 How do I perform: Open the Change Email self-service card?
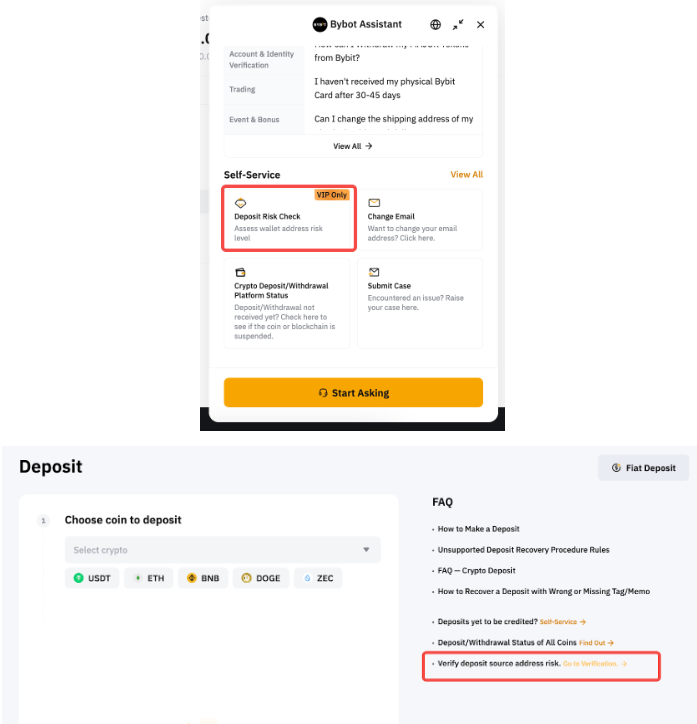419,219
